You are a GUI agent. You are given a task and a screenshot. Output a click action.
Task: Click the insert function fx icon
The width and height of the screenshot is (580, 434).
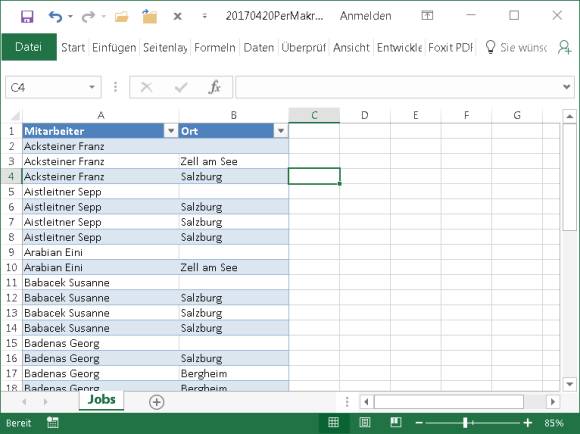(x=215, y=87)
